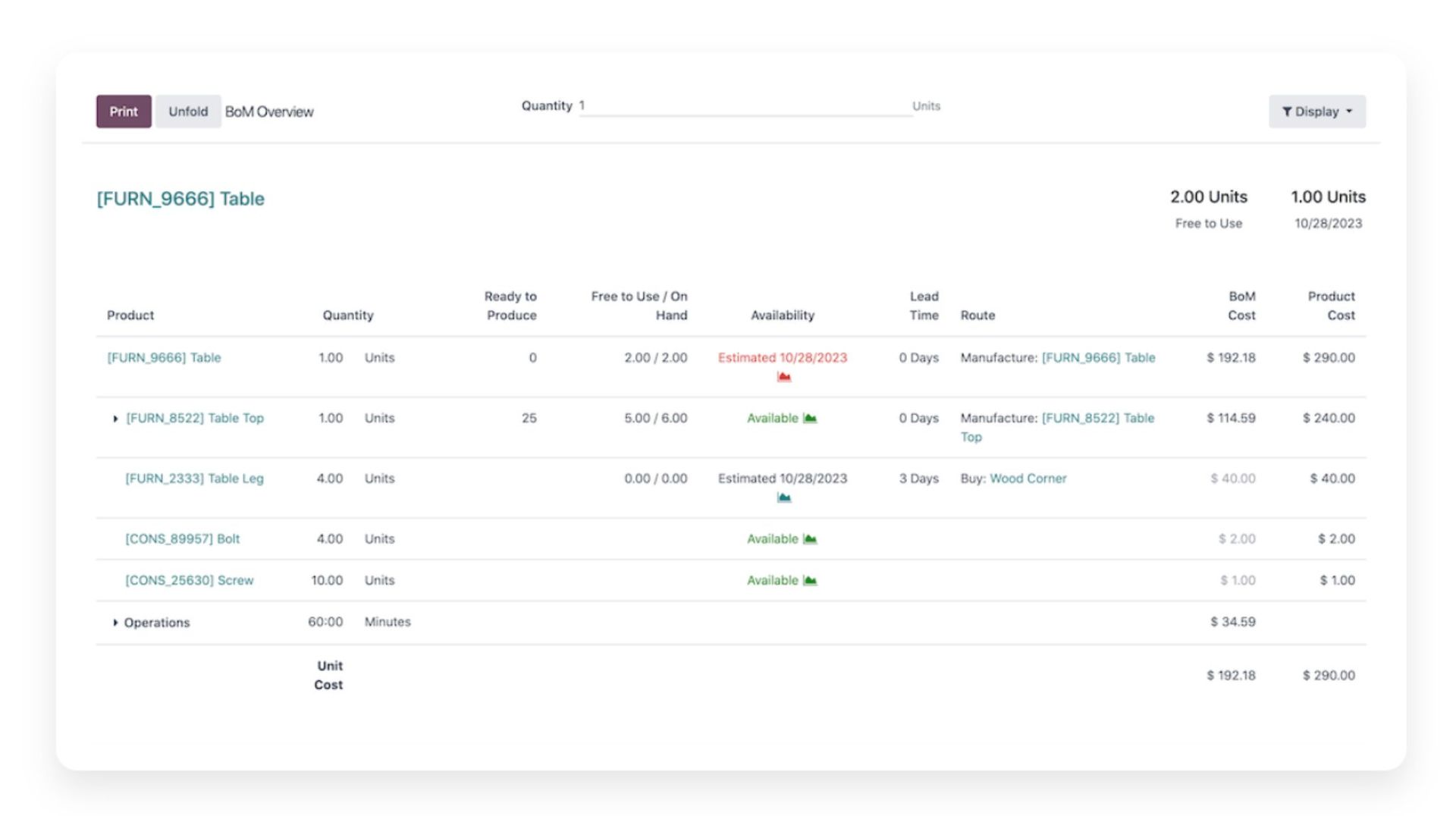Click the Available status for Screw
The image size is (1456, 816).
tap(772, 580)
